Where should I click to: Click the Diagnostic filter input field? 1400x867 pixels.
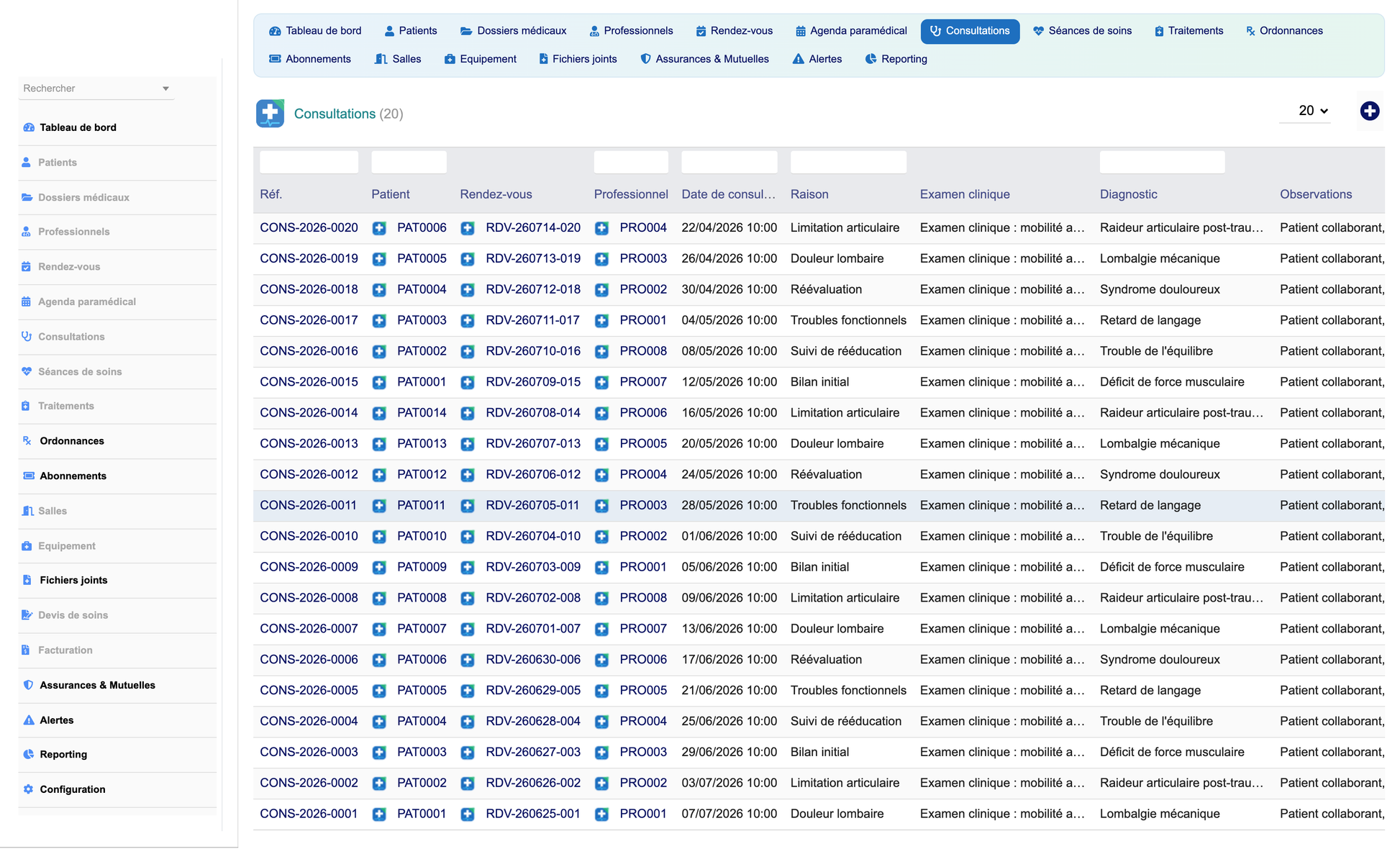[x=1162, y=162]
